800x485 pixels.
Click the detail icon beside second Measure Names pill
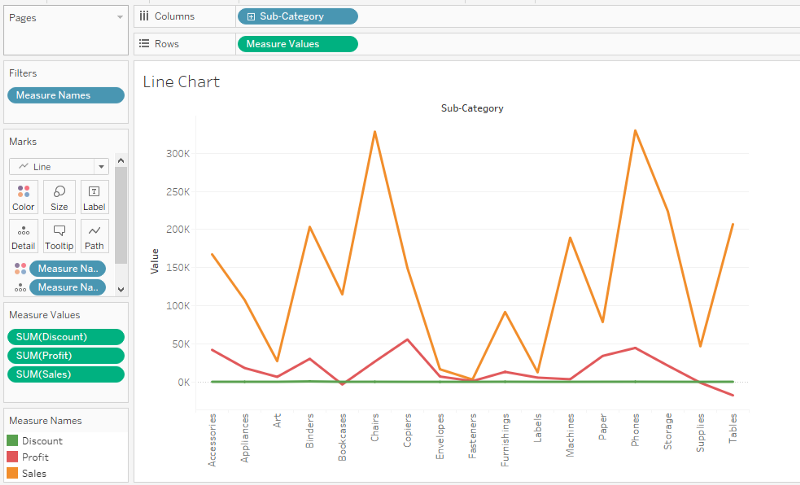[19, 287]
